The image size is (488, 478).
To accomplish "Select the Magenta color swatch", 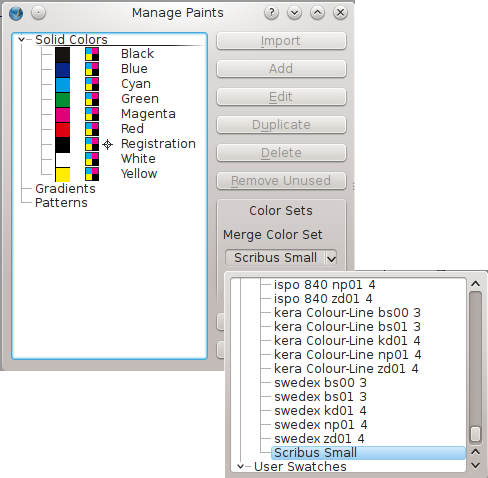I will (x=62, y=115).
